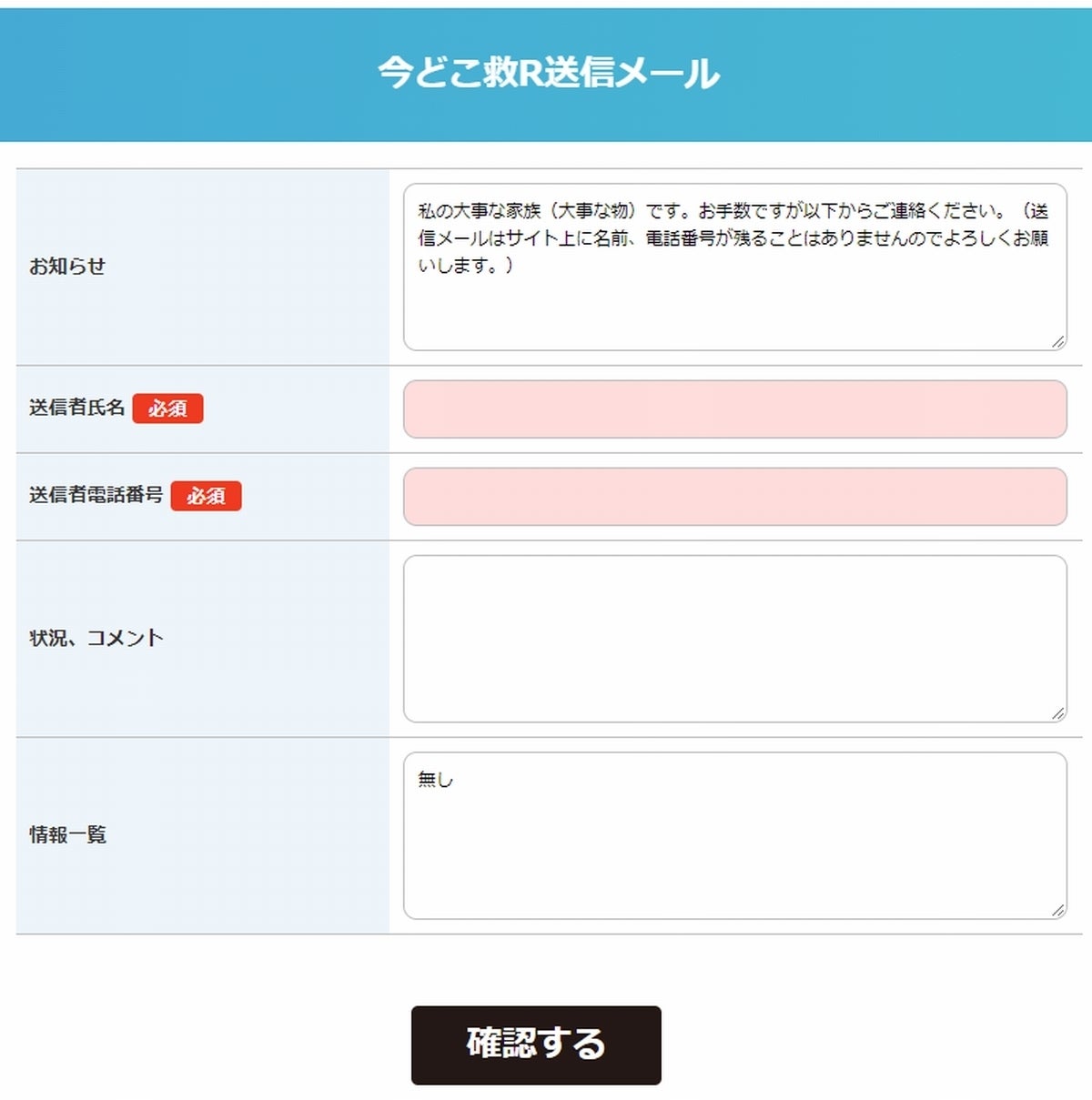Image resolution: width=1092 pixels, height=1100 pixels.
Task: Click the first line of the pre-filled notice
Action: coord(733,211)
